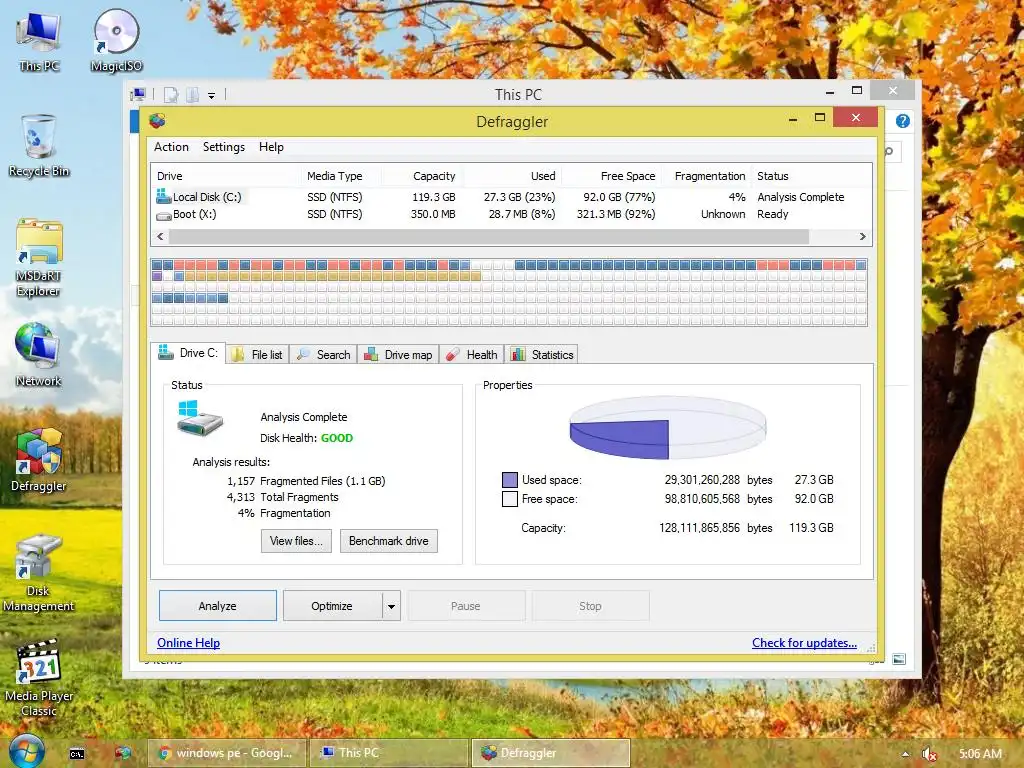
Task: Switch to the Search tab
Action: (323, 355)
